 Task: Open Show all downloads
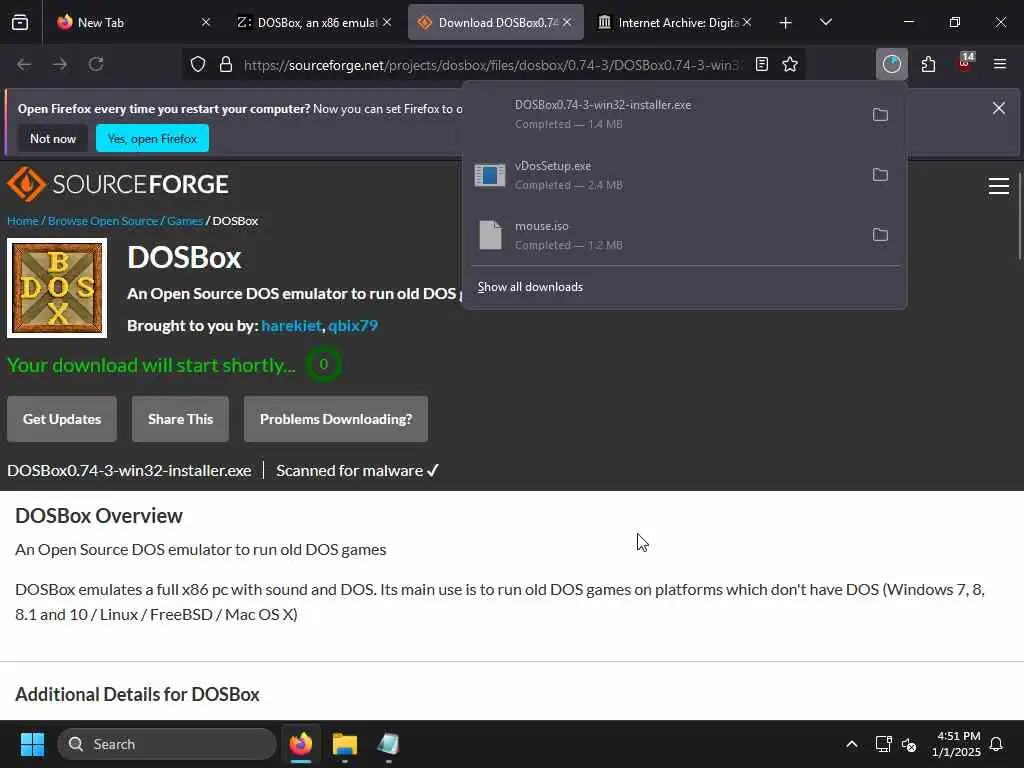[x=530, y=287]
